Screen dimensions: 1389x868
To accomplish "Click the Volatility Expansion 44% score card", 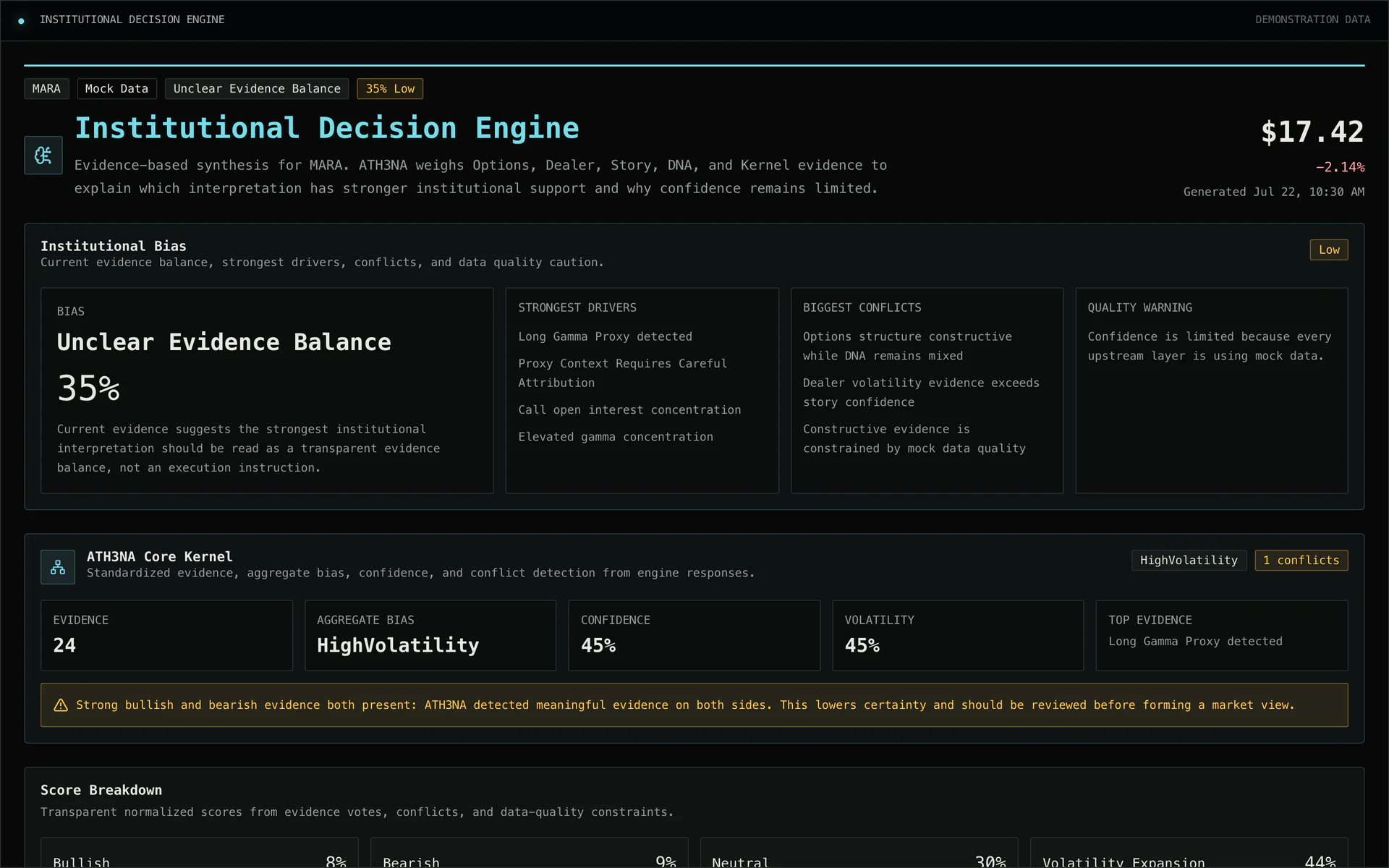I will click(1189, 854).
